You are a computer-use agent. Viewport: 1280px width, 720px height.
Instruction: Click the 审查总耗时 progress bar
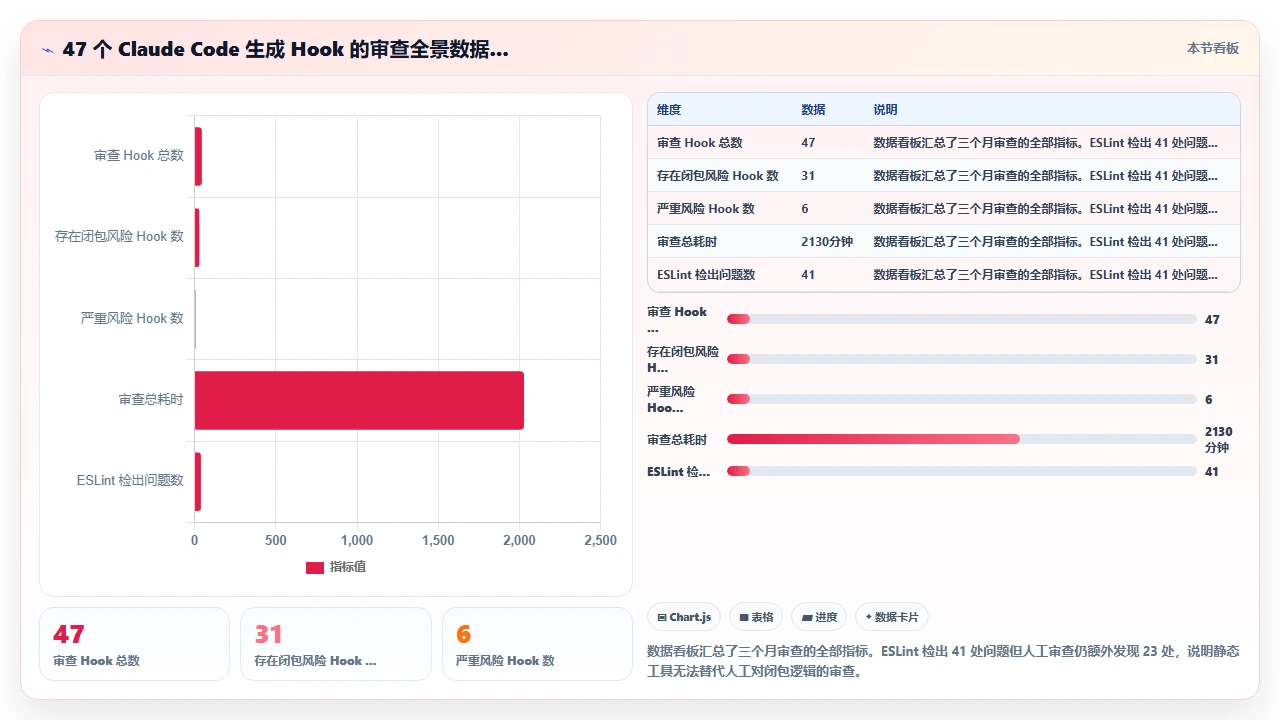click(962, 439)
